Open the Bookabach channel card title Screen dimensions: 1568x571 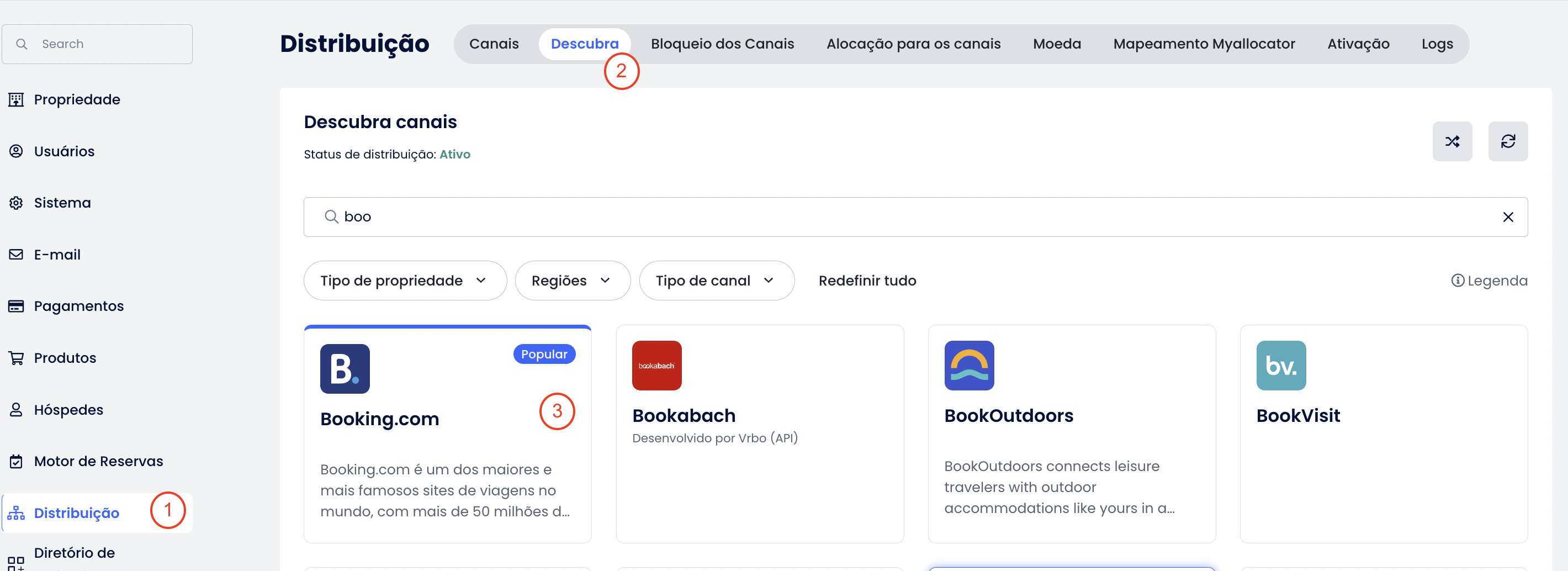tap(684, 416)
